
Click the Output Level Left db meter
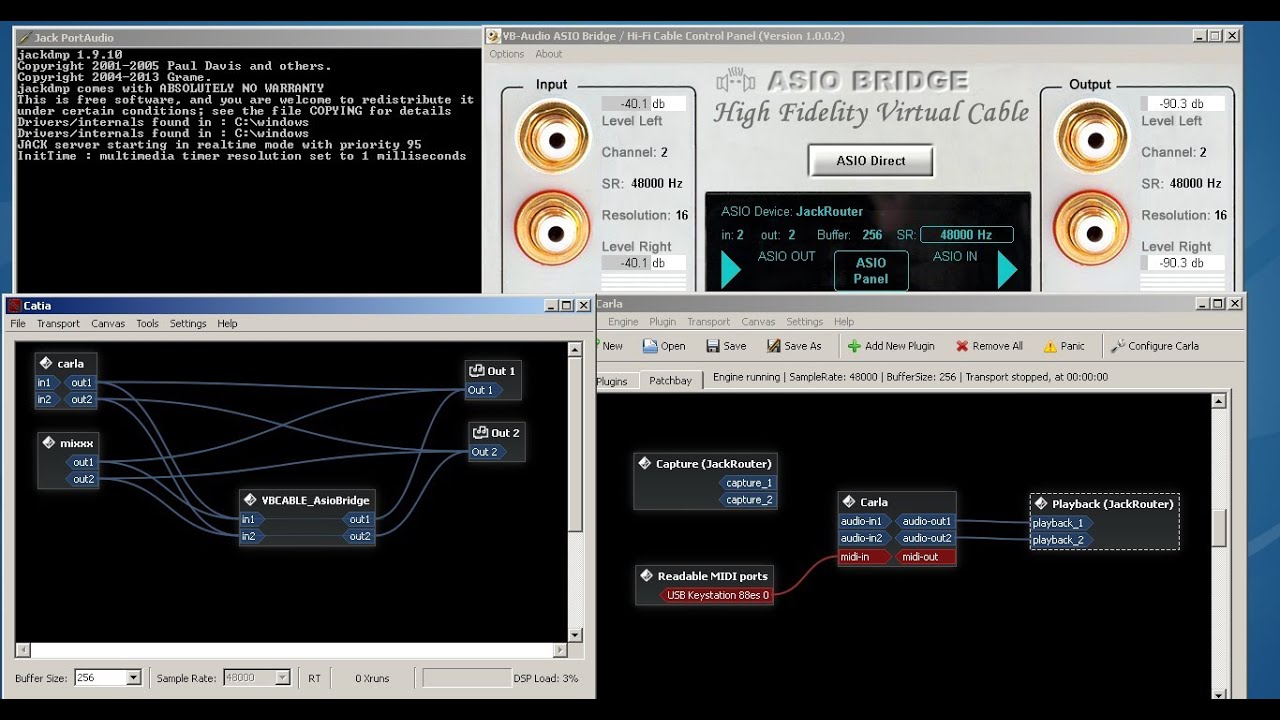coord(1184,104)
